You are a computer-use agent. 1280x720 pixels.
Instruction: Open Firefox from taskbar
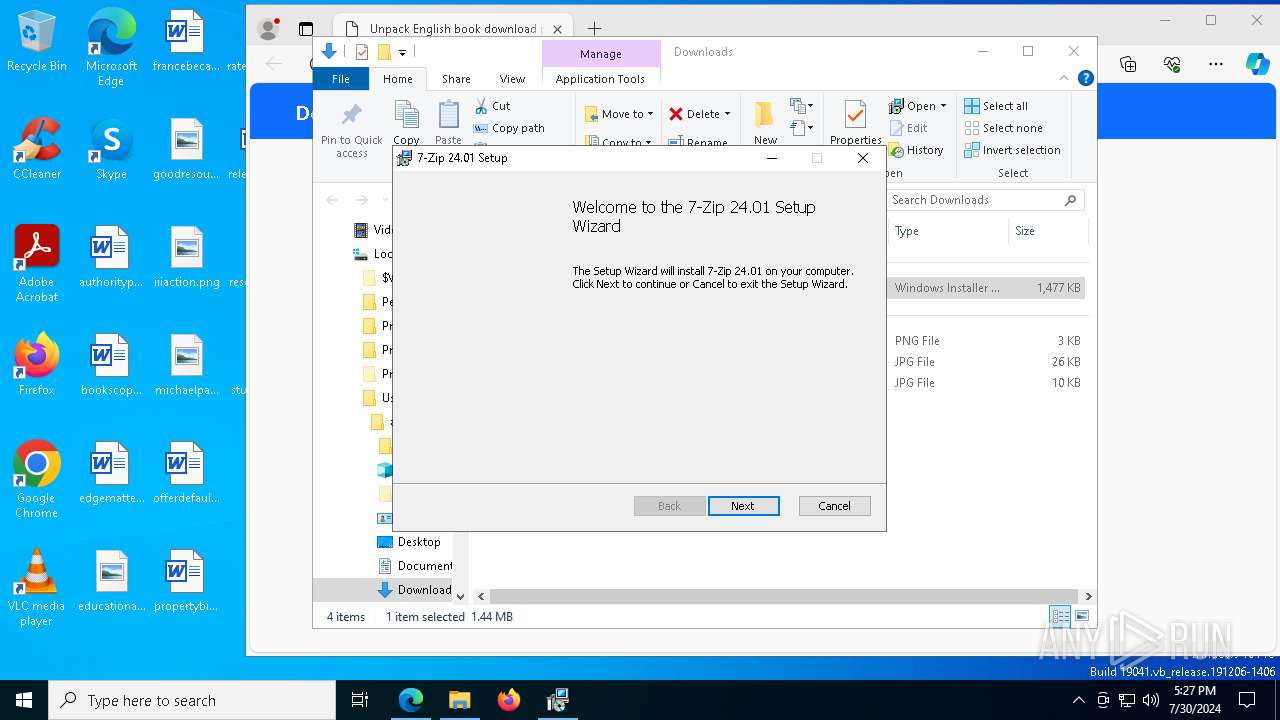(509, 700)
